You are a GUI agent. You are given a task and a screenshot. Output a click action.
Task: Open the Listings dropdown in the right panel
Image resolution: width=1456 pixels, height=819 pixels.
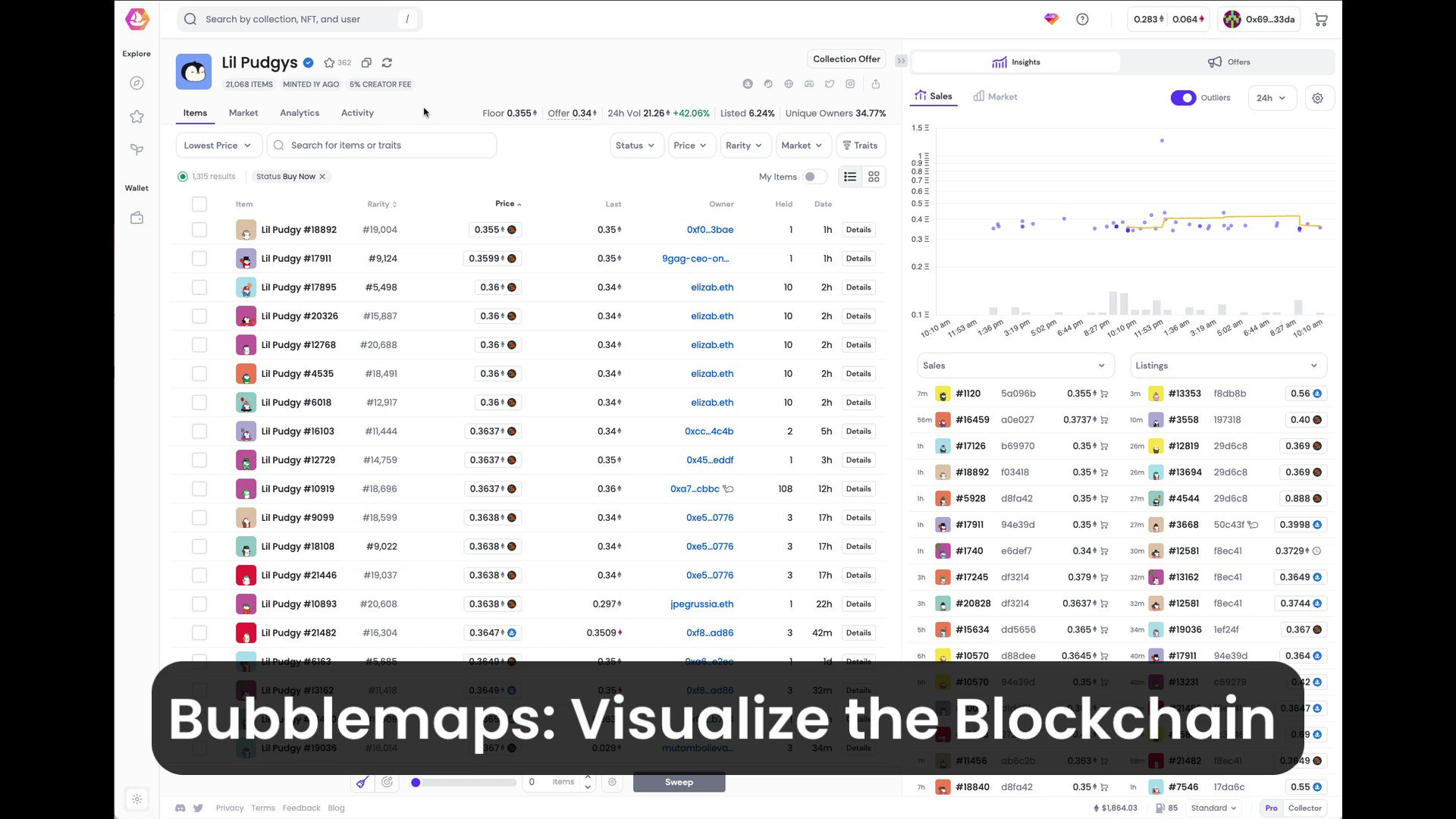pyautogui.click(x=1227, y=365)
